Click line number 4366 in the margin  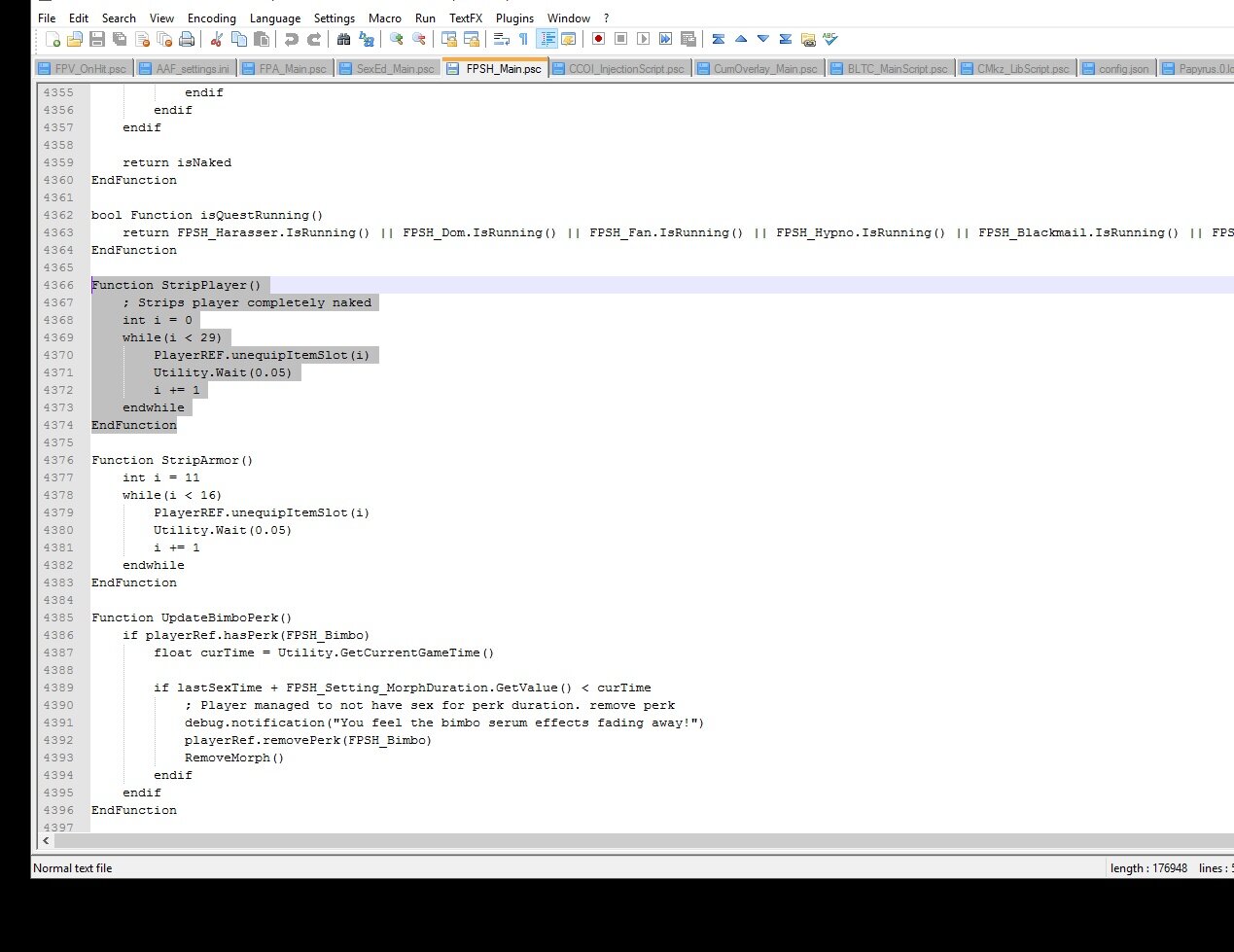pos(58,285)
